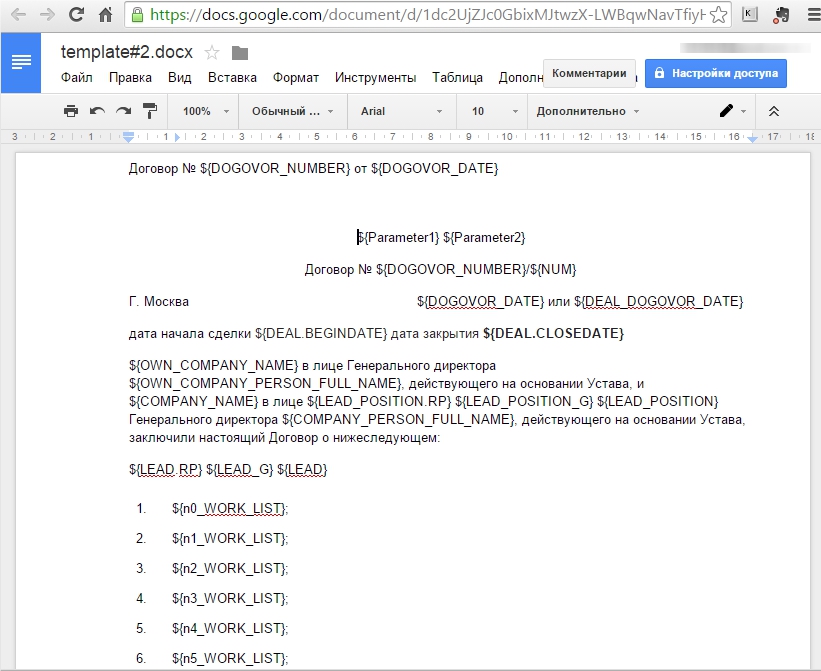
Task: Open the Вставка menu
Action: coord(232,77)
